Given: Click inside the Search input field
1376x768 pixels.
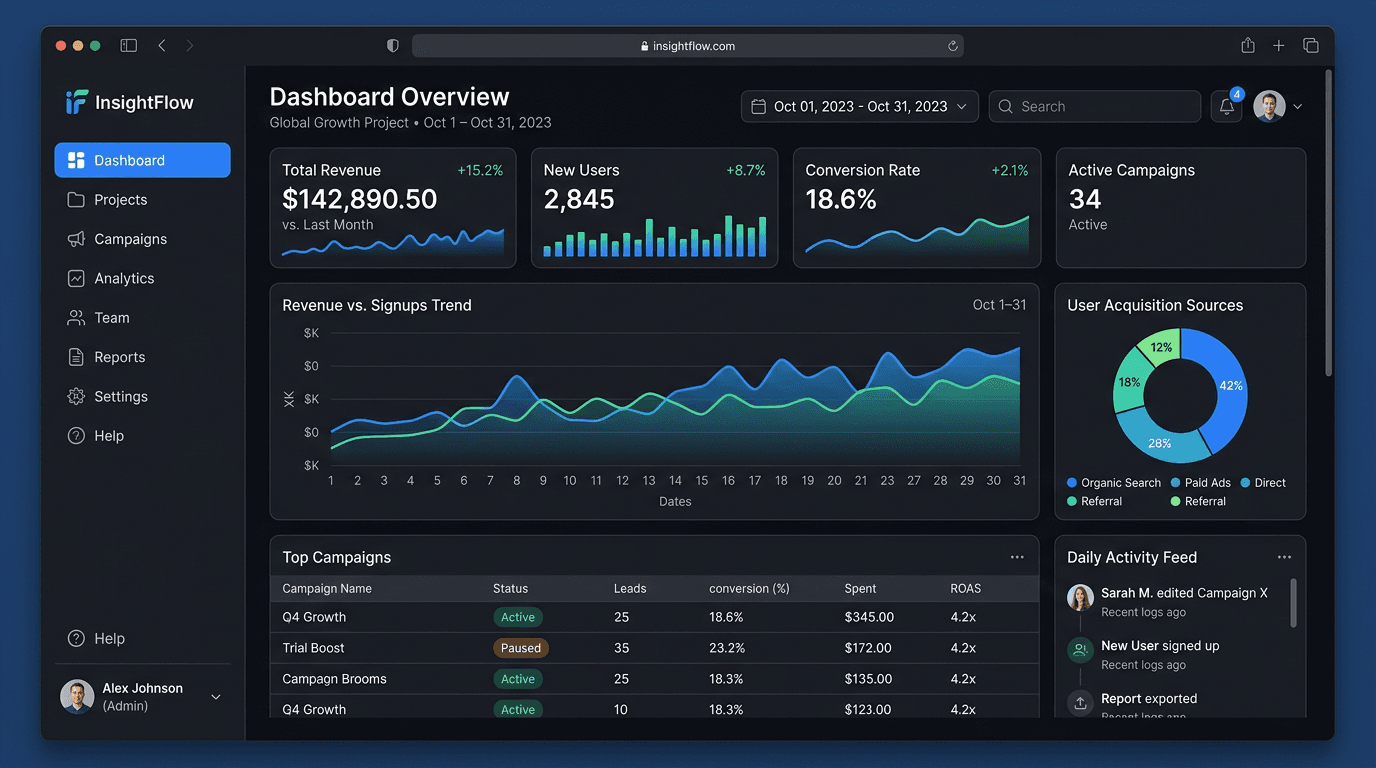Looking at the screenshot, I should (x=1094, y=106).
